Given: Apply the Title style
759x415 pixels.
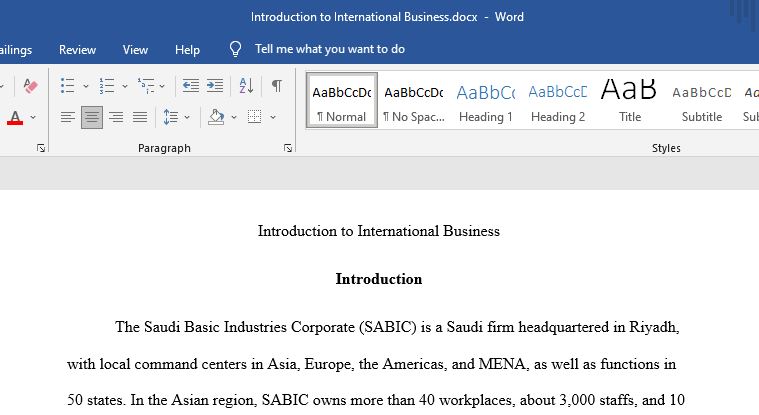Looking at the screenshot, I should pyautogui.click(x=629, y=101).
